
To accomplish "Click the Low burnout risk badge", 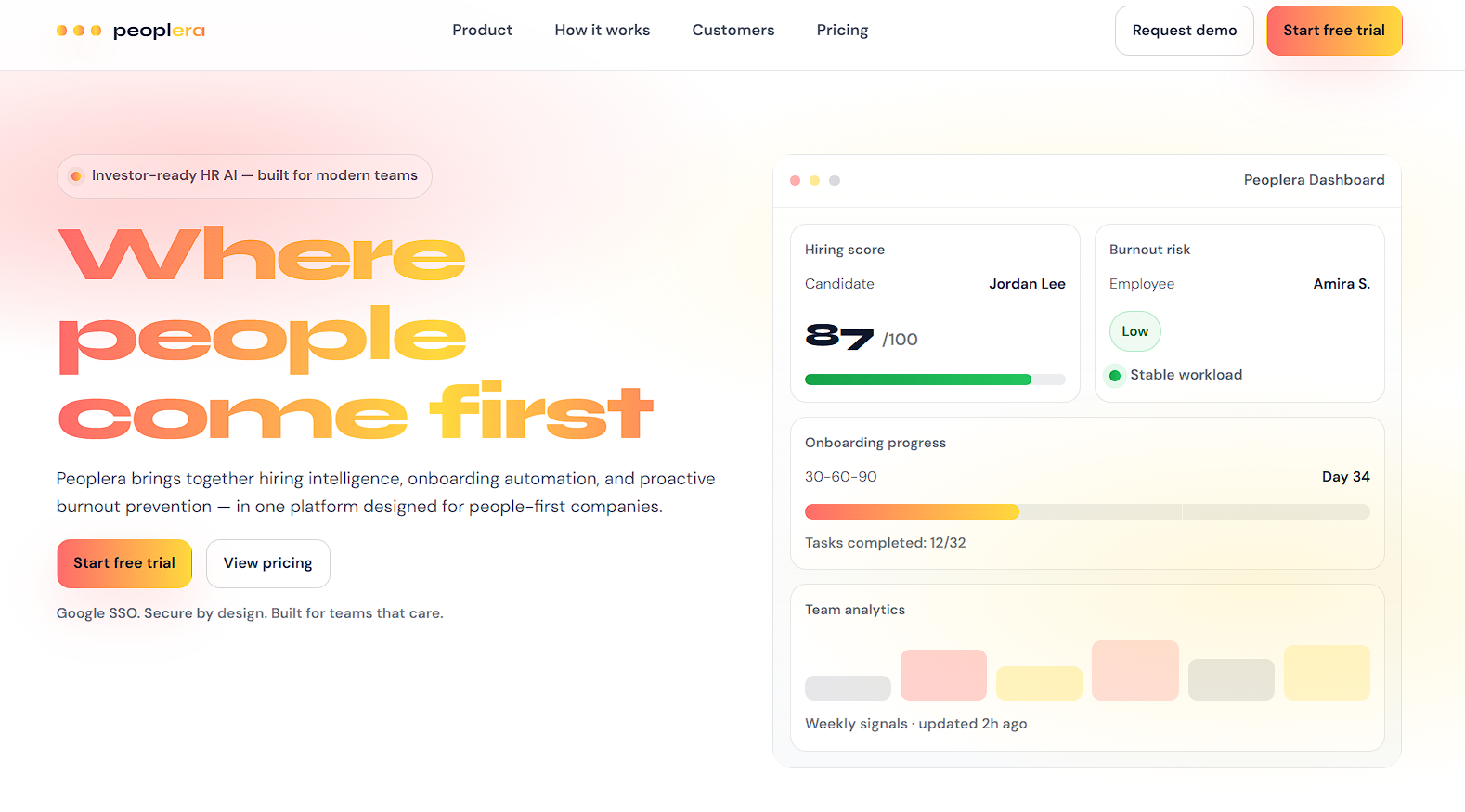I will (1134, 331).
